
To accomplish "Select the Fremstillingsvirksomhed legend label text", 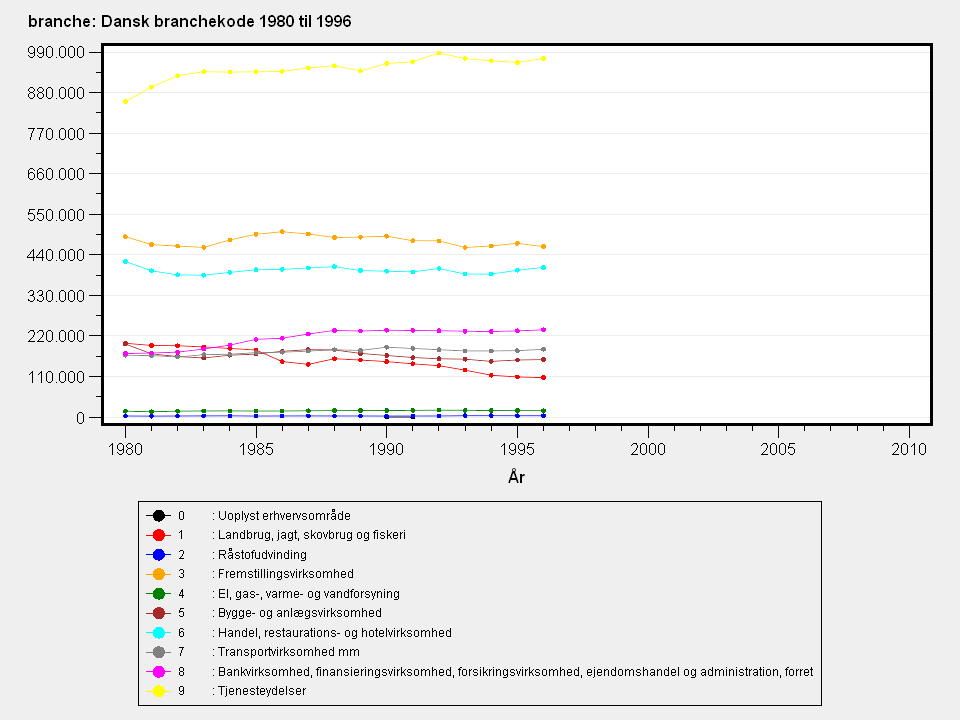I will [x=285, y=574].
